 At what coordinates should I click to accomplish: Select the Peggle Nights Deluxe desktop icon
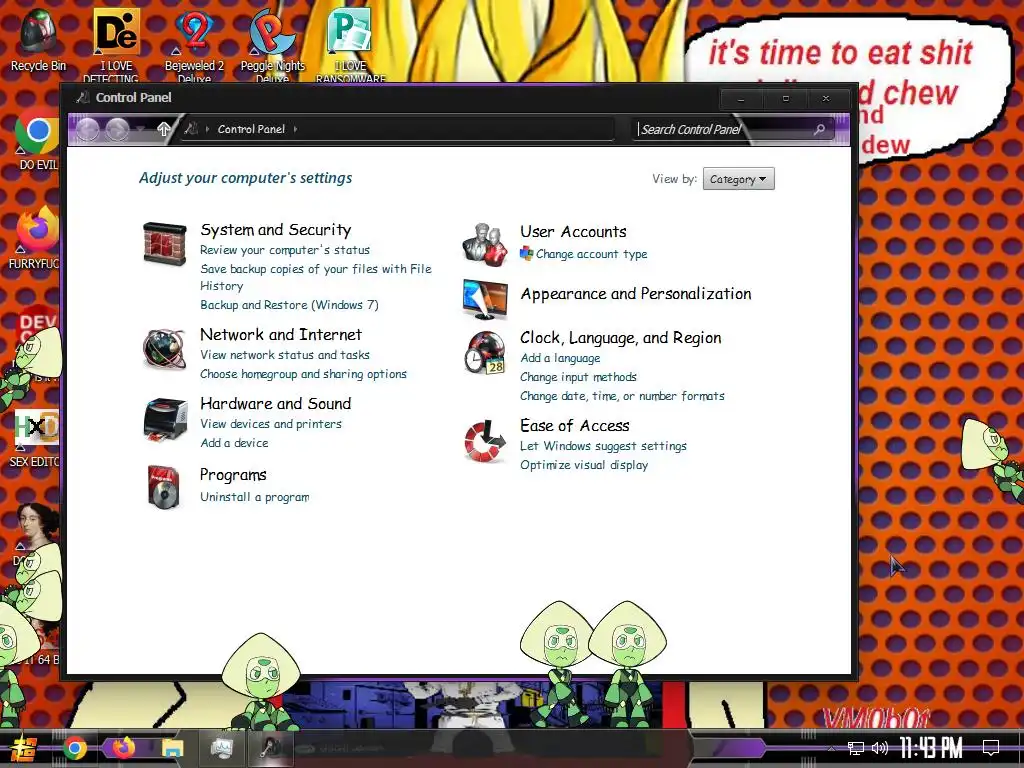[x=272, y=44]
